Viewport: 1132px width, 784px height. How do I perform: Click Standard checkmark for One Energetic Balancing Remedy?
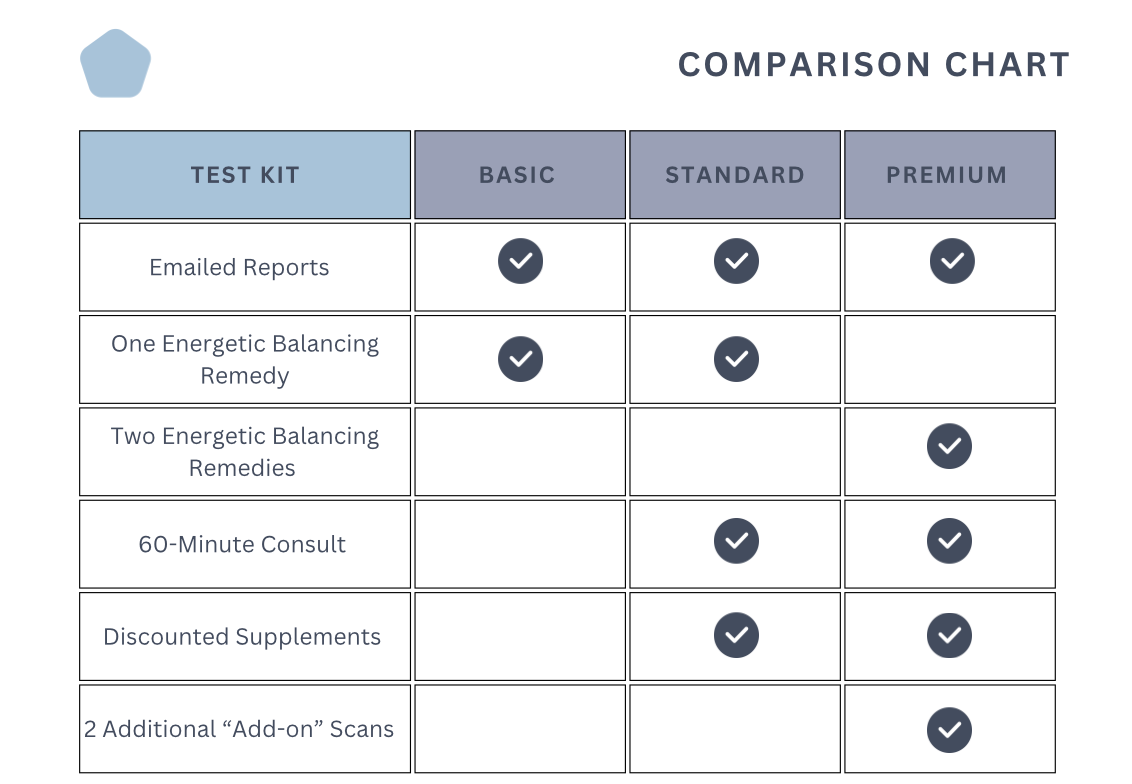(x=736, y=359)
